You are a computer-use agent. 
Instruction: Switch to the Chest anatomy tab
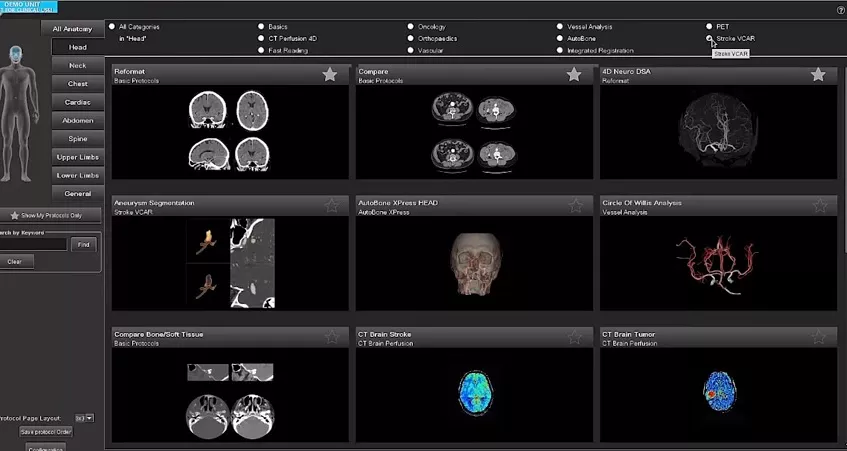[x=78, y=84]
